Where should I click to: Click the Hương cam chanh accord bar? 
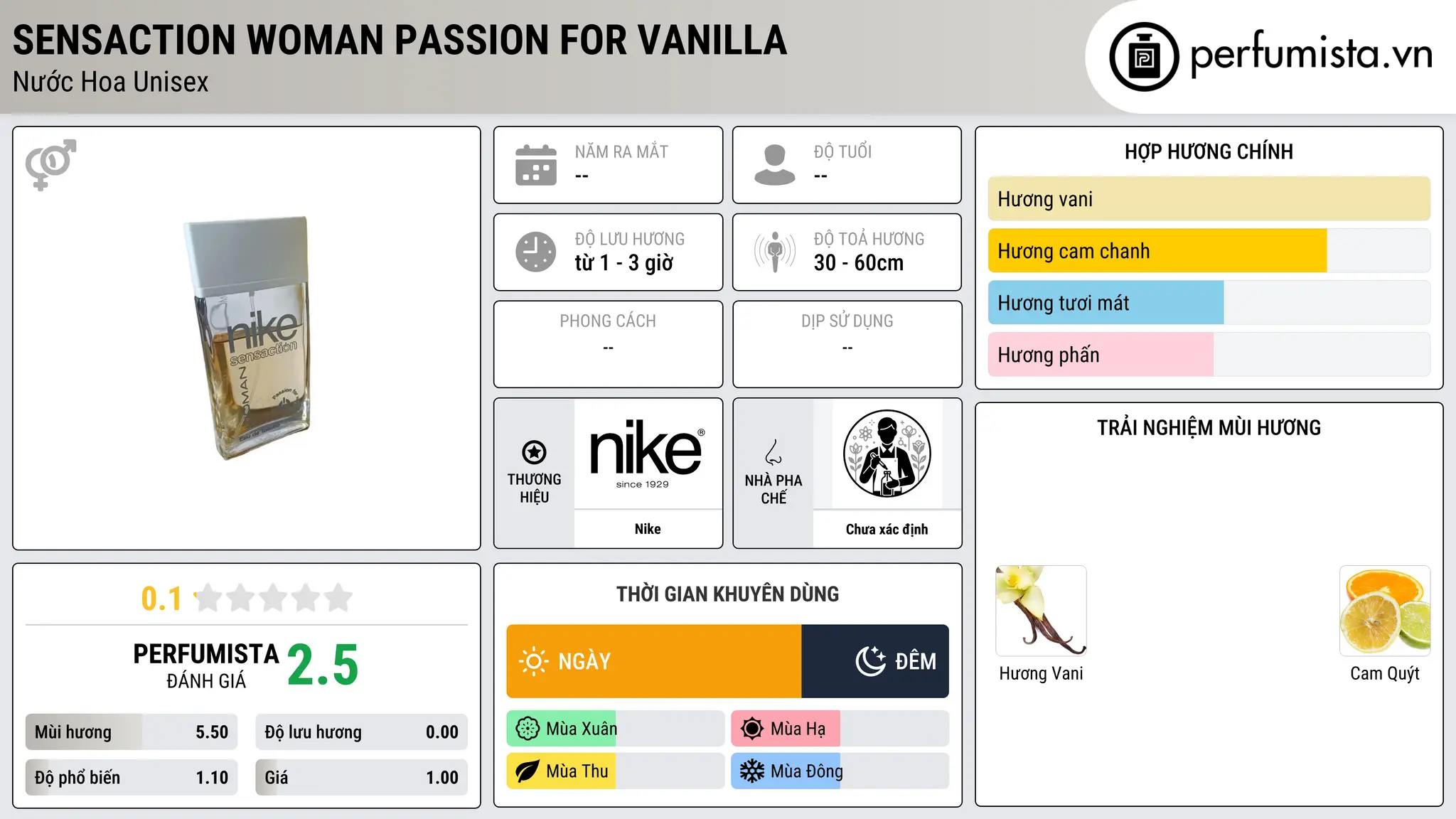click(1209, 251)
